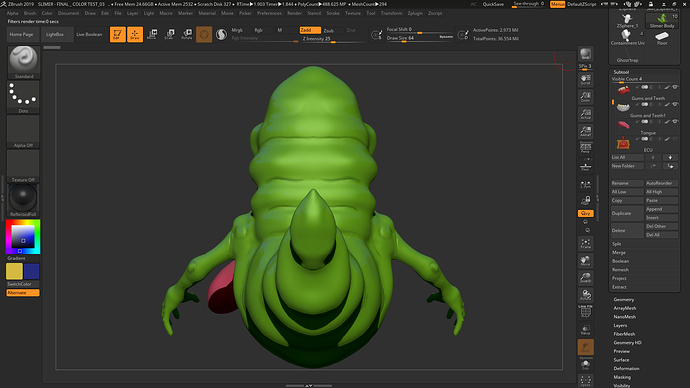Click the sculptris pro S icon
The image size is (690, 388).
tap(221, 34)
